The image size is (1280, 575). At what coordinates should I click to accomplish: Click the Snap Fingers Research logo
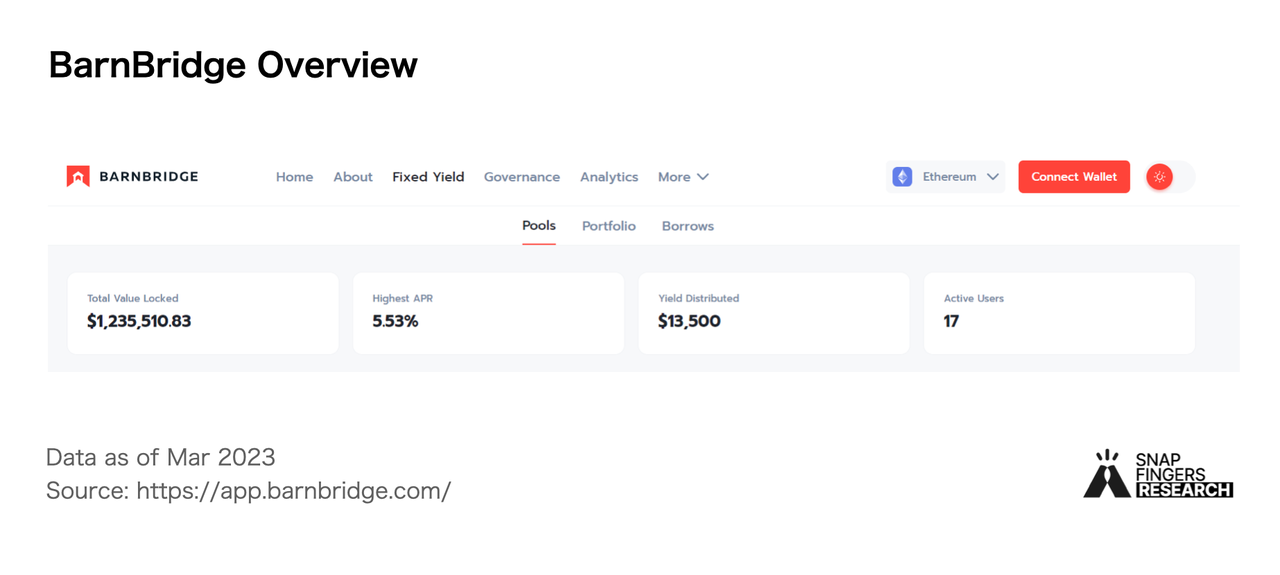(1158, 474)
